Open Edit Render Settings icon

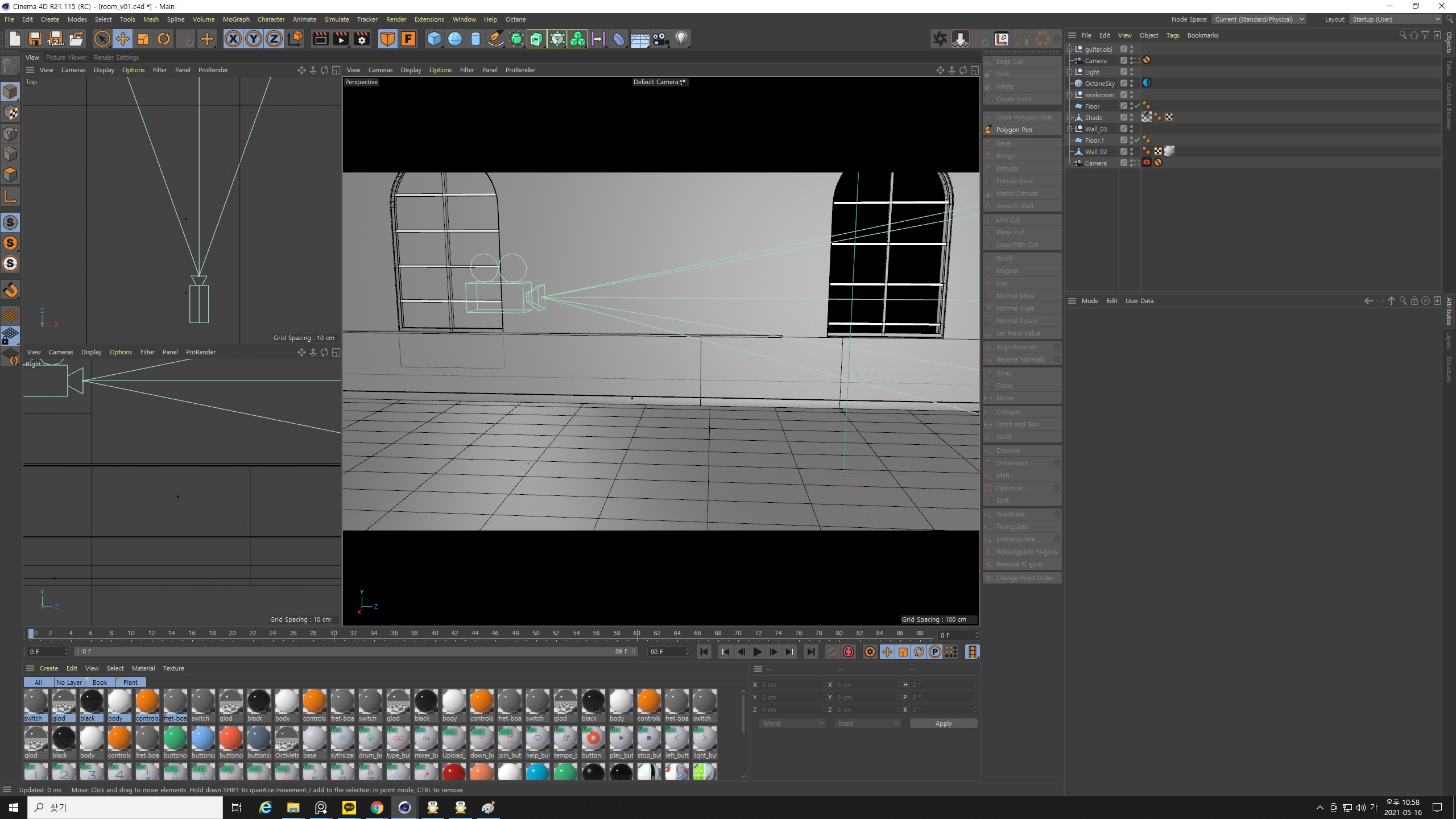(x=362, y=39)
